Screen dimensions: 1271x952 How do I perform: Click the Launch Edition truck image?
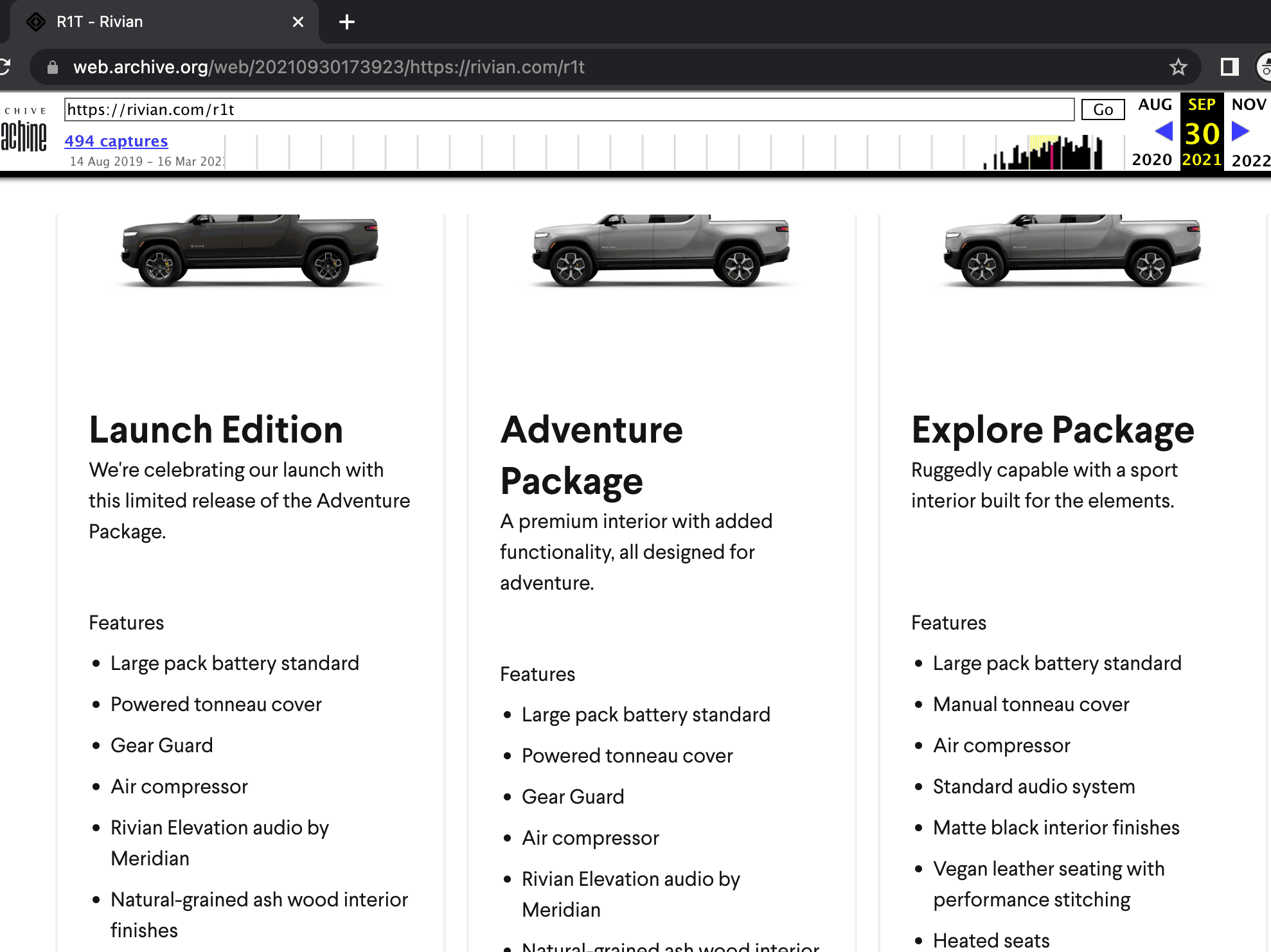pos(250,251)
